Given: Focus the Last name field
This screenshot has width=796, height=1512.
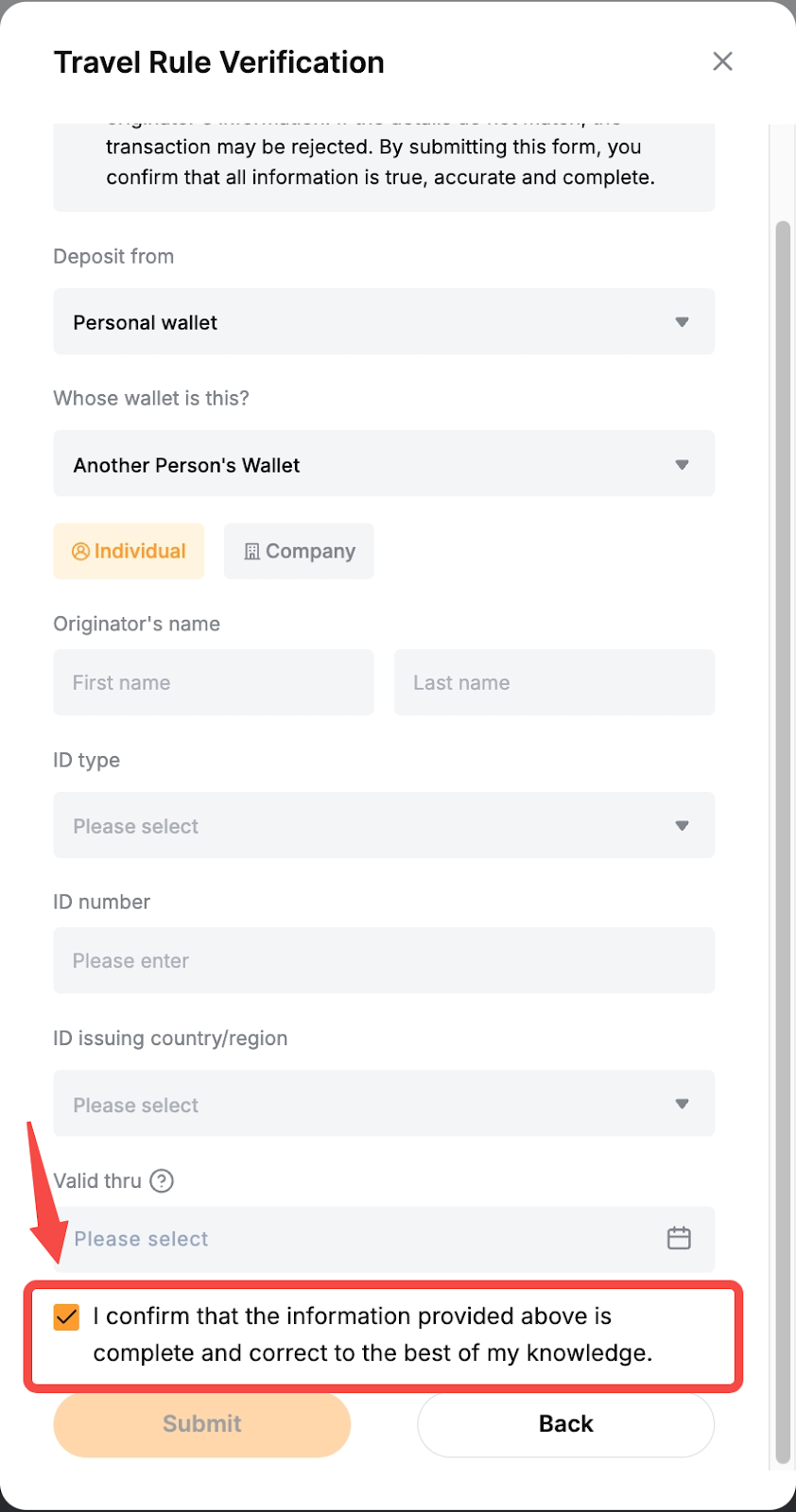Looking at the screenshot, I should [554, 682].
